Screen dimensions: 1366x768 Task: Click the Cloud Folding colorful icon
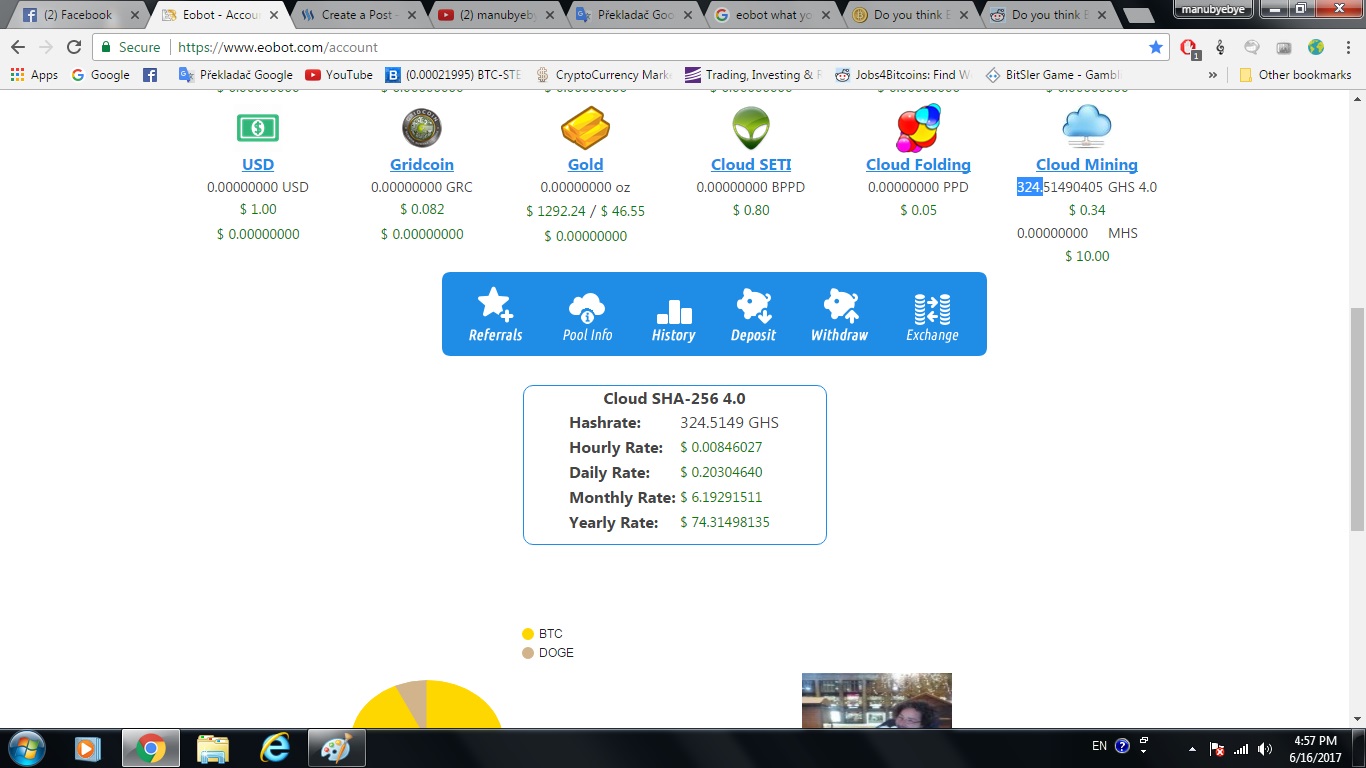click(x=918, y=127)
